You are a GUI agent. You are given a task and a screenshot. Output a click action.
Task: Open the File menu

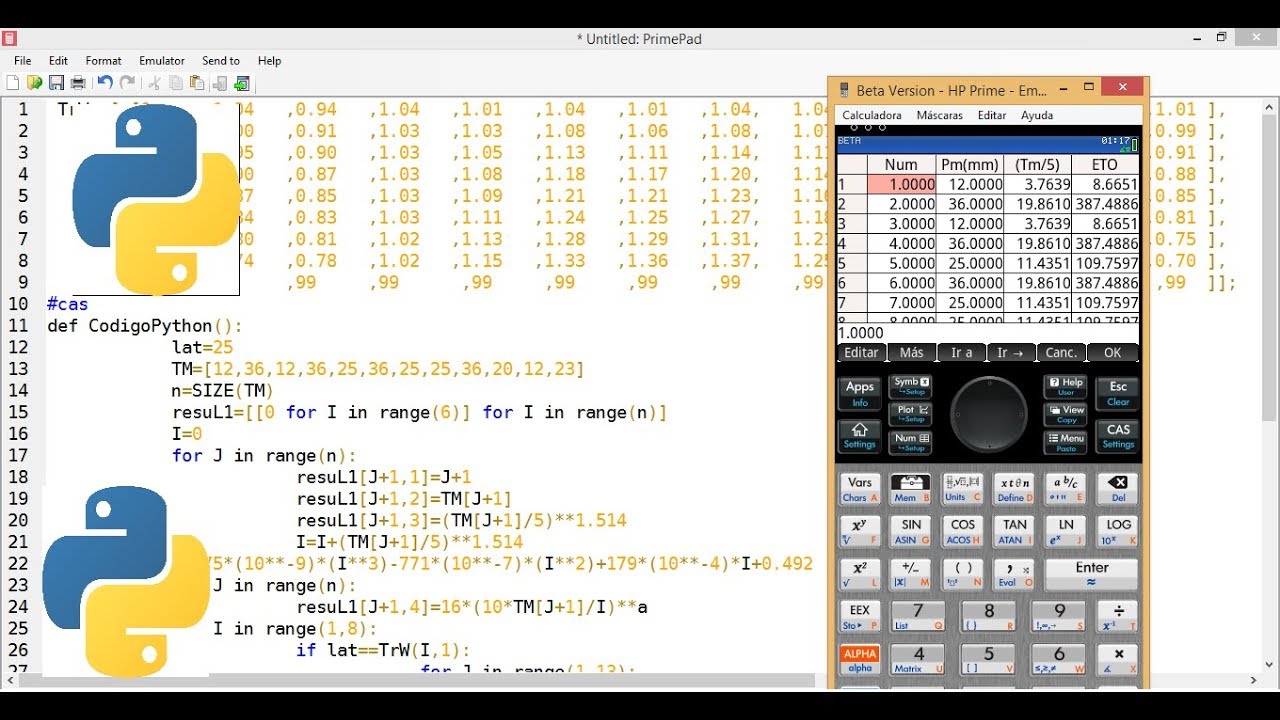click(22, 61)
